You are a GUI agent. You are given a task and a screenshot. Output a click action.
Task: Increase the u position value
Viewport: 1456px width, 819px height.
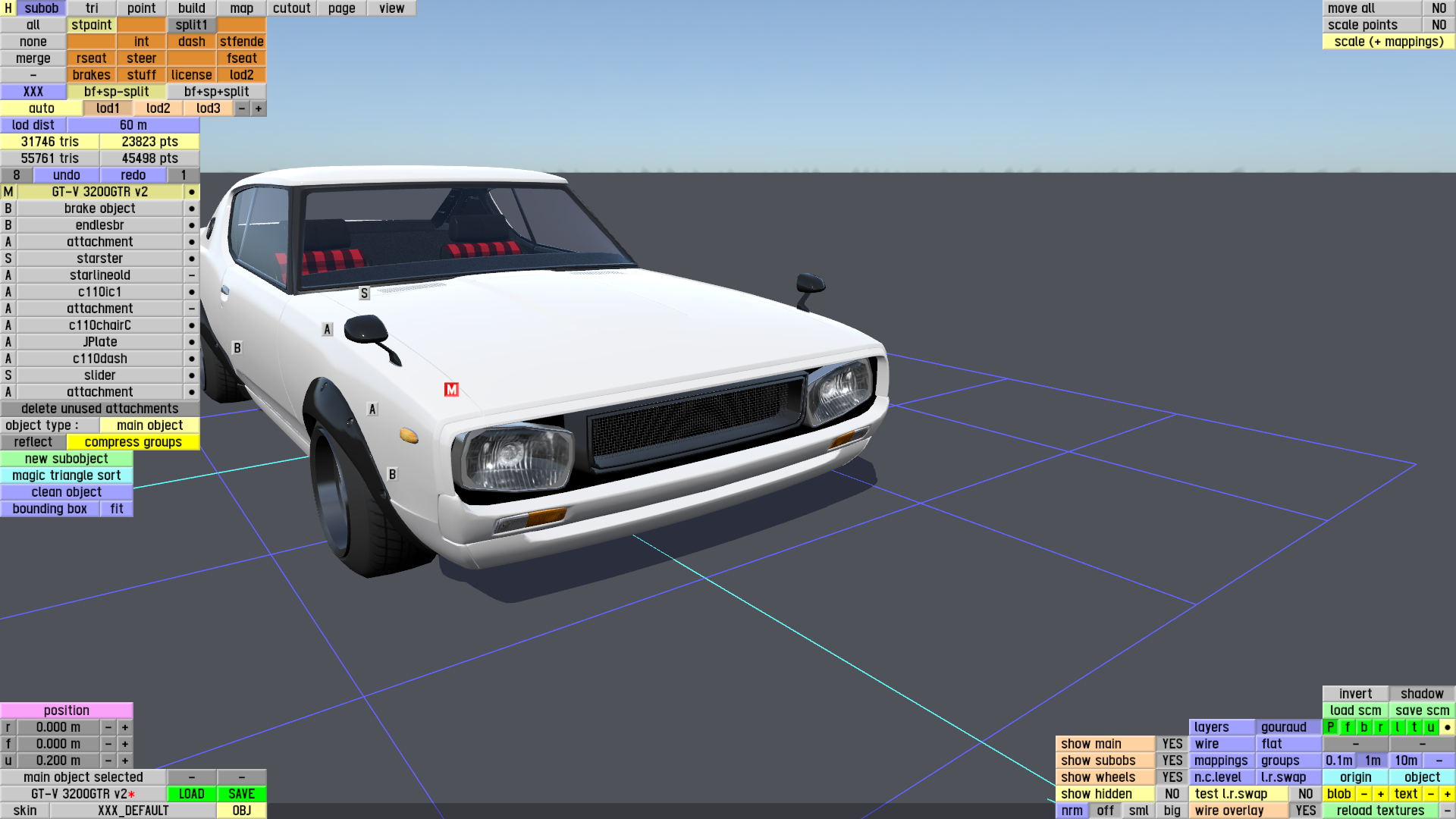125,761
